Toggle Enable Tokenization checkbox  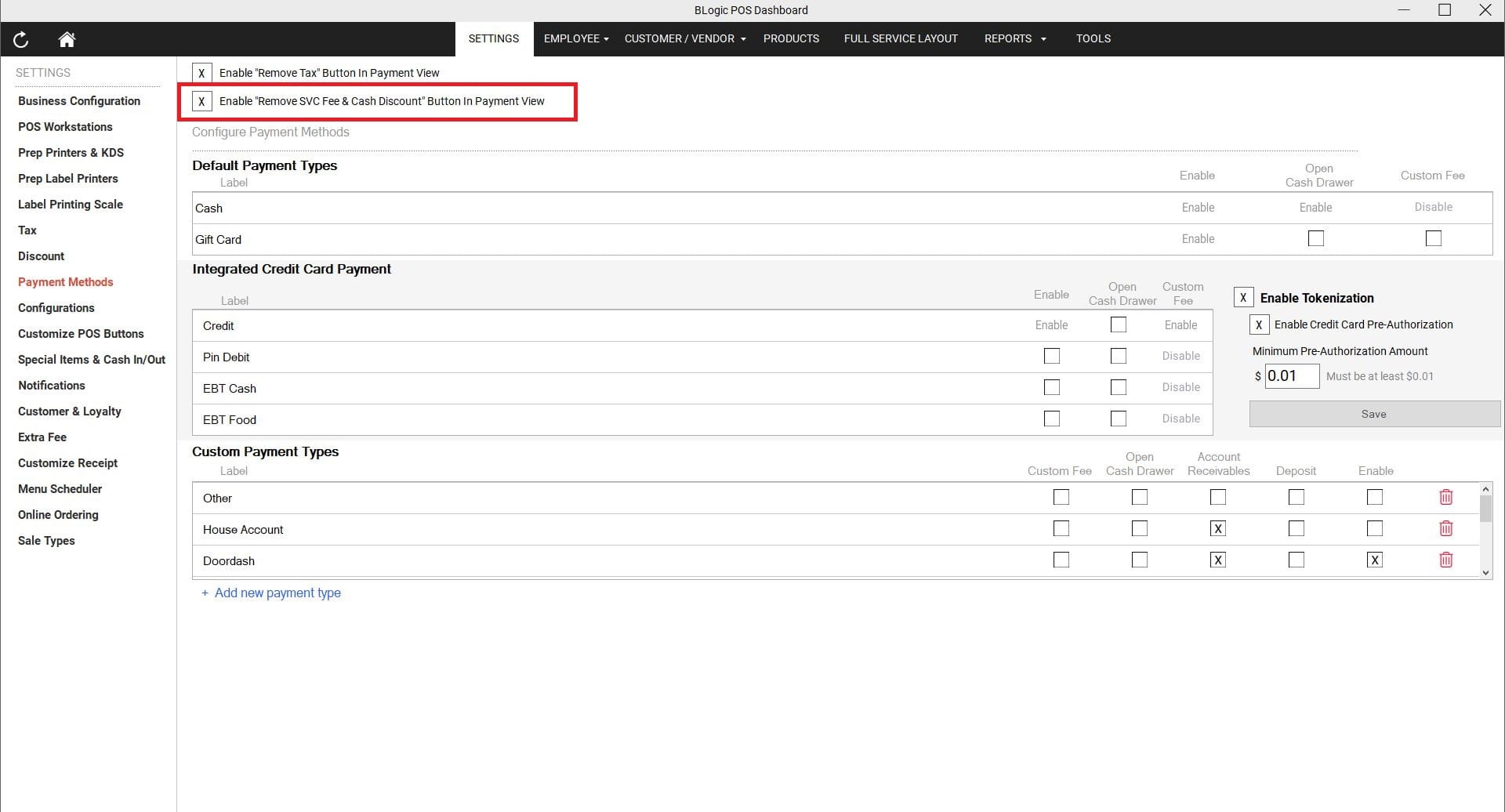click(1243, 298)
